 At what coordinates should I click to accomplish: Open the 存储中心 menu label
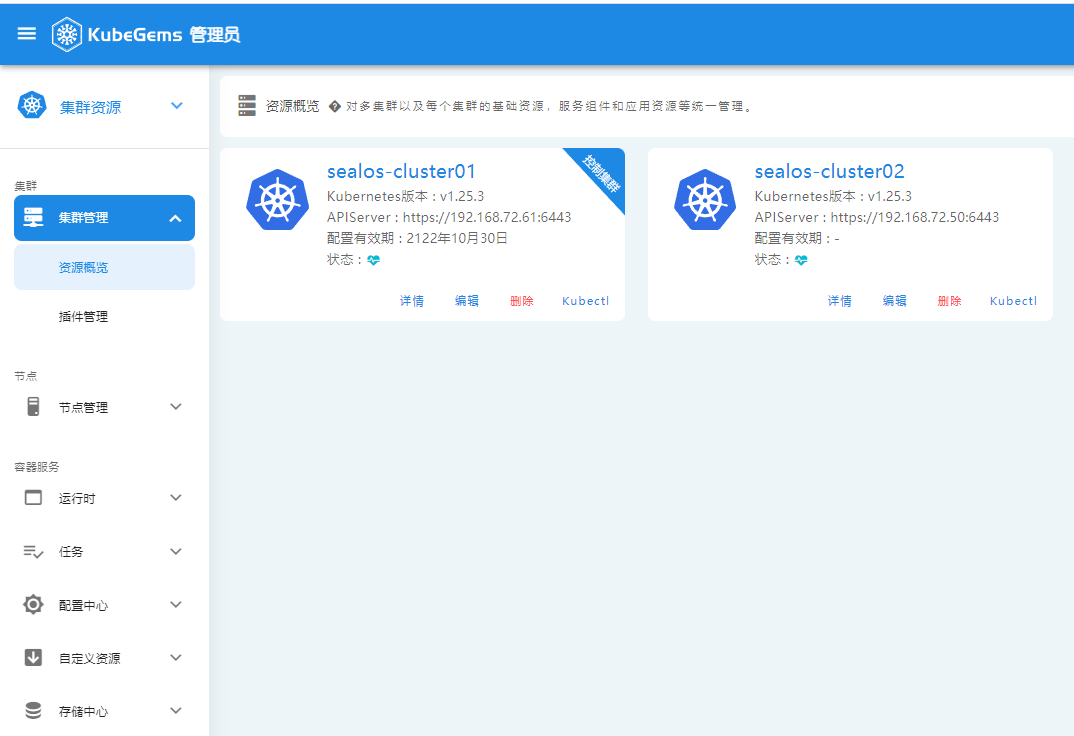click(84, 711)
